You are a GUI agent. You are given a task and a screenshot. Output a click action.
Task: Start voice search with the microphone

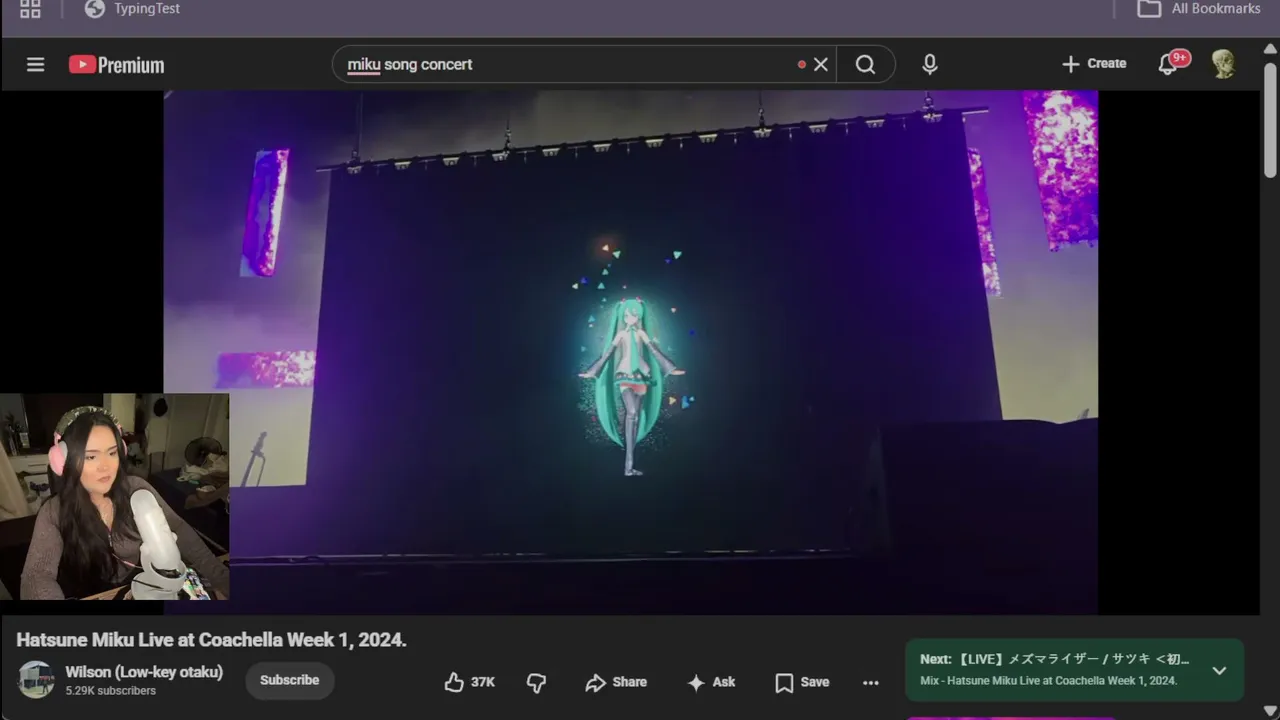[x=930, y=64]
